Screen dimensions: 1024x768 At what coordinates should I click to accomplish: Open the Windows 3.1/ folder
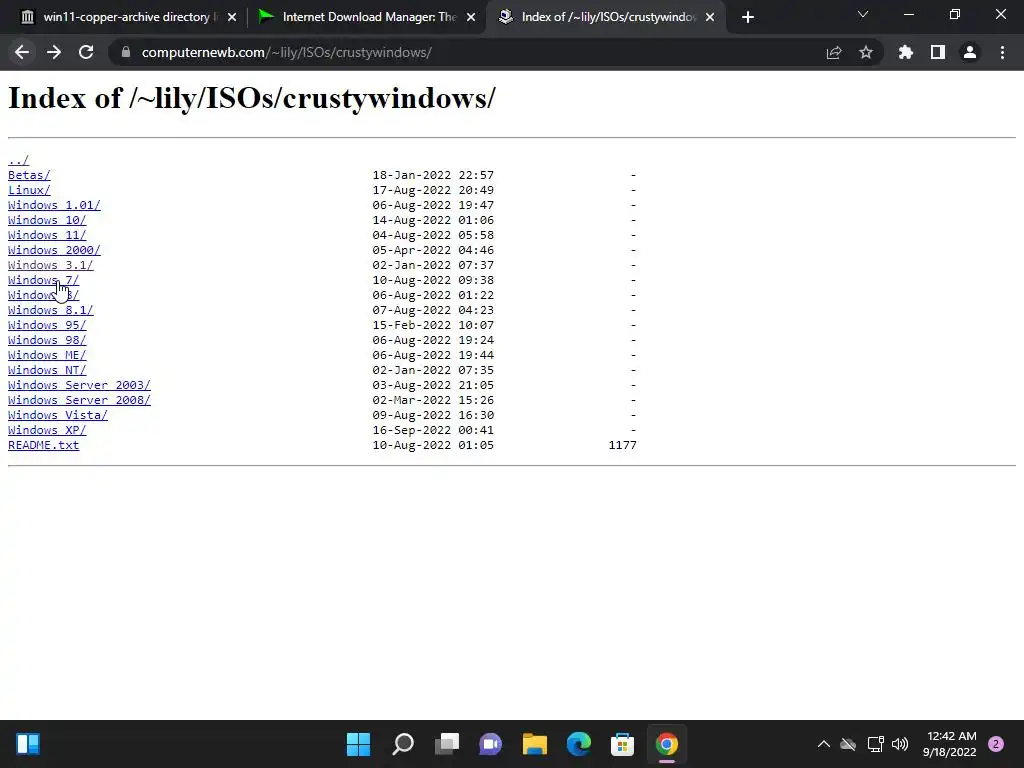coord(51,265)
